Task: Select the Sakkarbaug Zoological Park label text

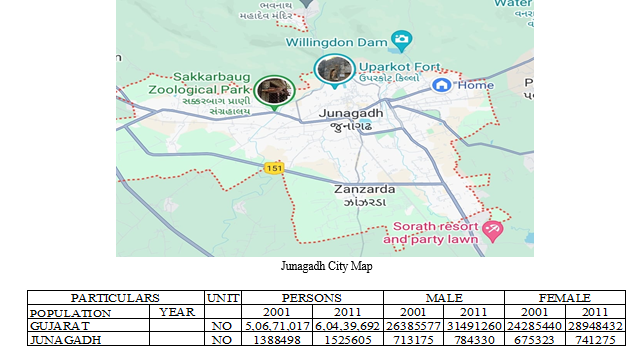Action: click(x=199, y=83)
